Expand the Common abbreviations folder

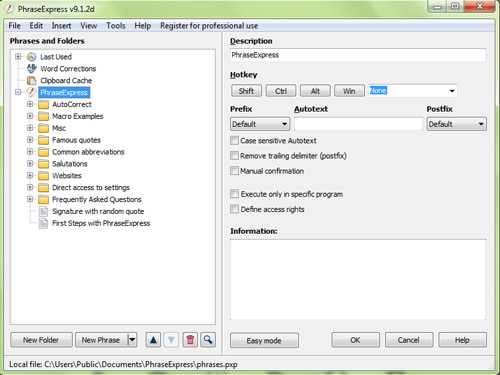coord(30,152)
